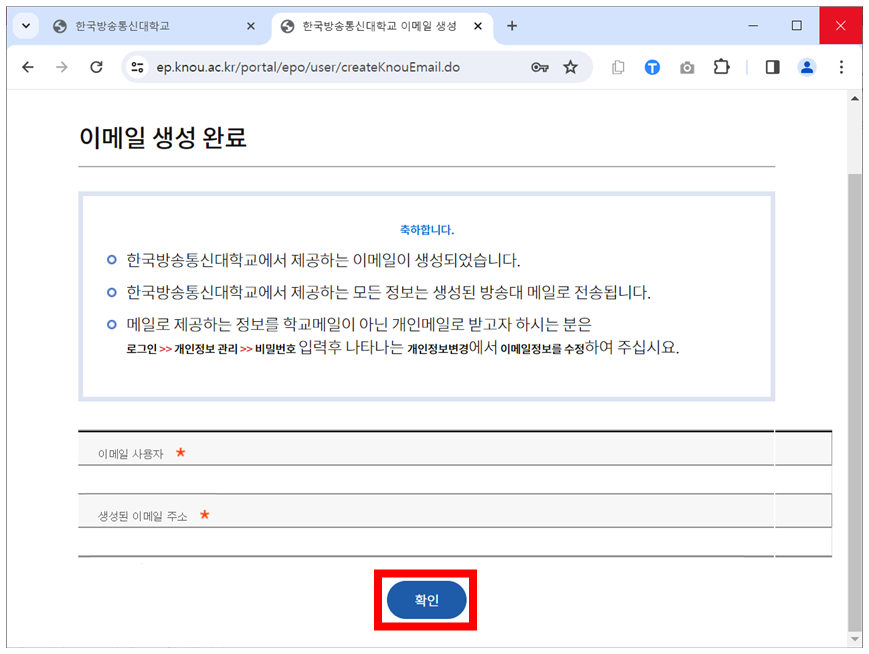The image size is (869, 654).
Task: Click the page vertical scrollbar thumb
Action: tap(855, 402)
